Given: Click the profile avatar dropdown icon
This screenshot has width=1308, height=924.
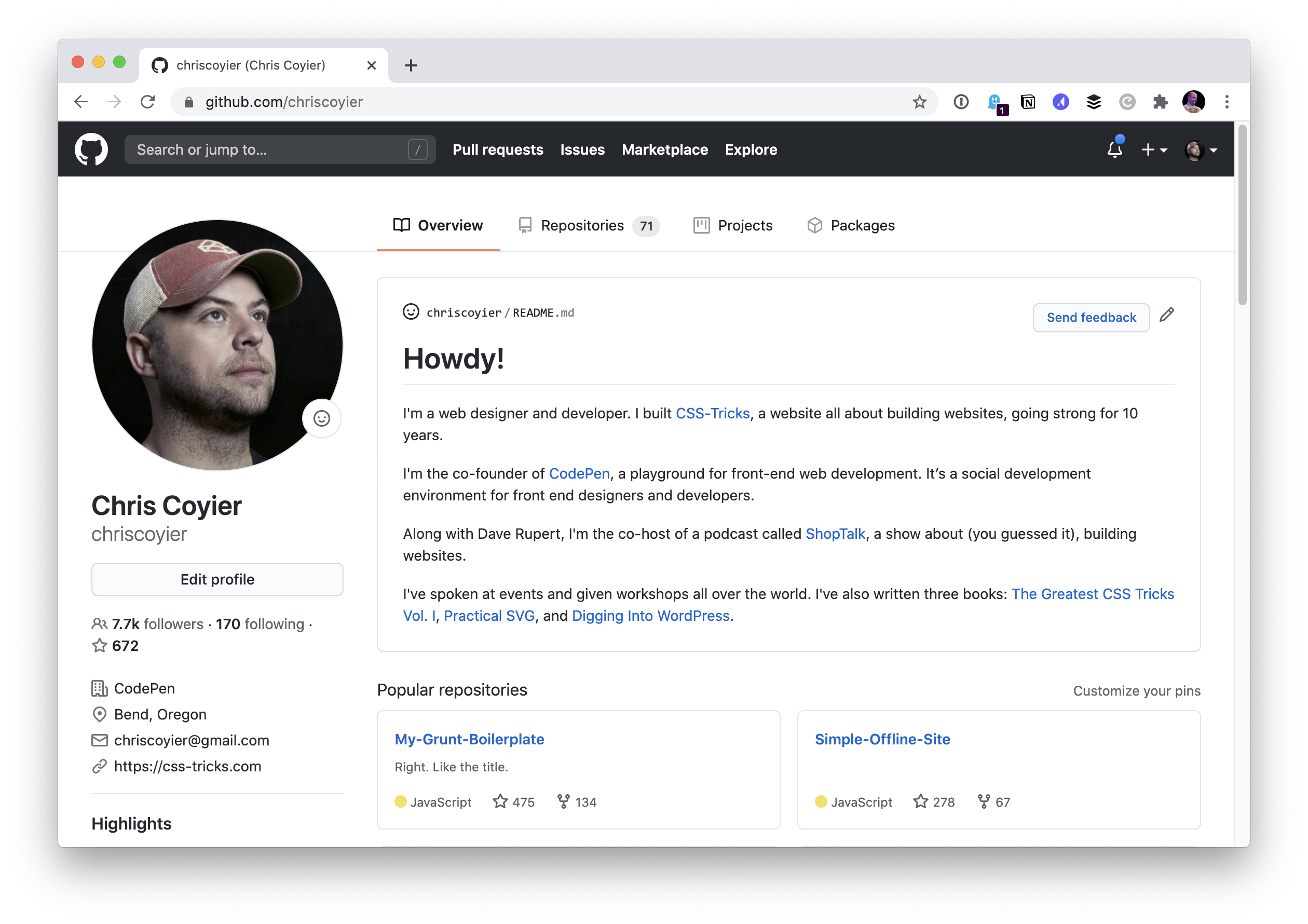Looking at the screenshot, I should click(x=1214, y=150).
